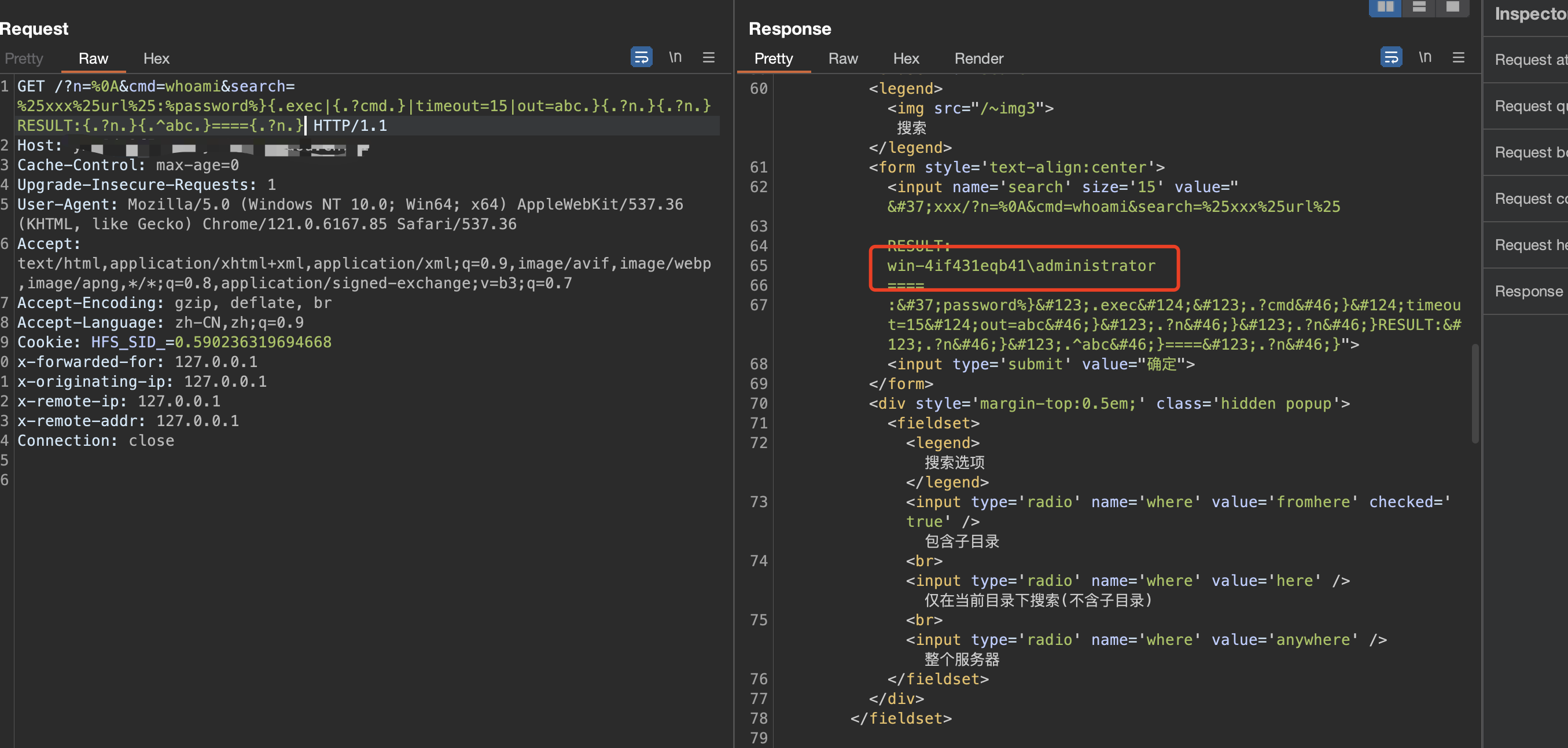Click the Cookie HFS_SID_ value
This screenshot has width=1568, height=748.
(x=253, y=342)
